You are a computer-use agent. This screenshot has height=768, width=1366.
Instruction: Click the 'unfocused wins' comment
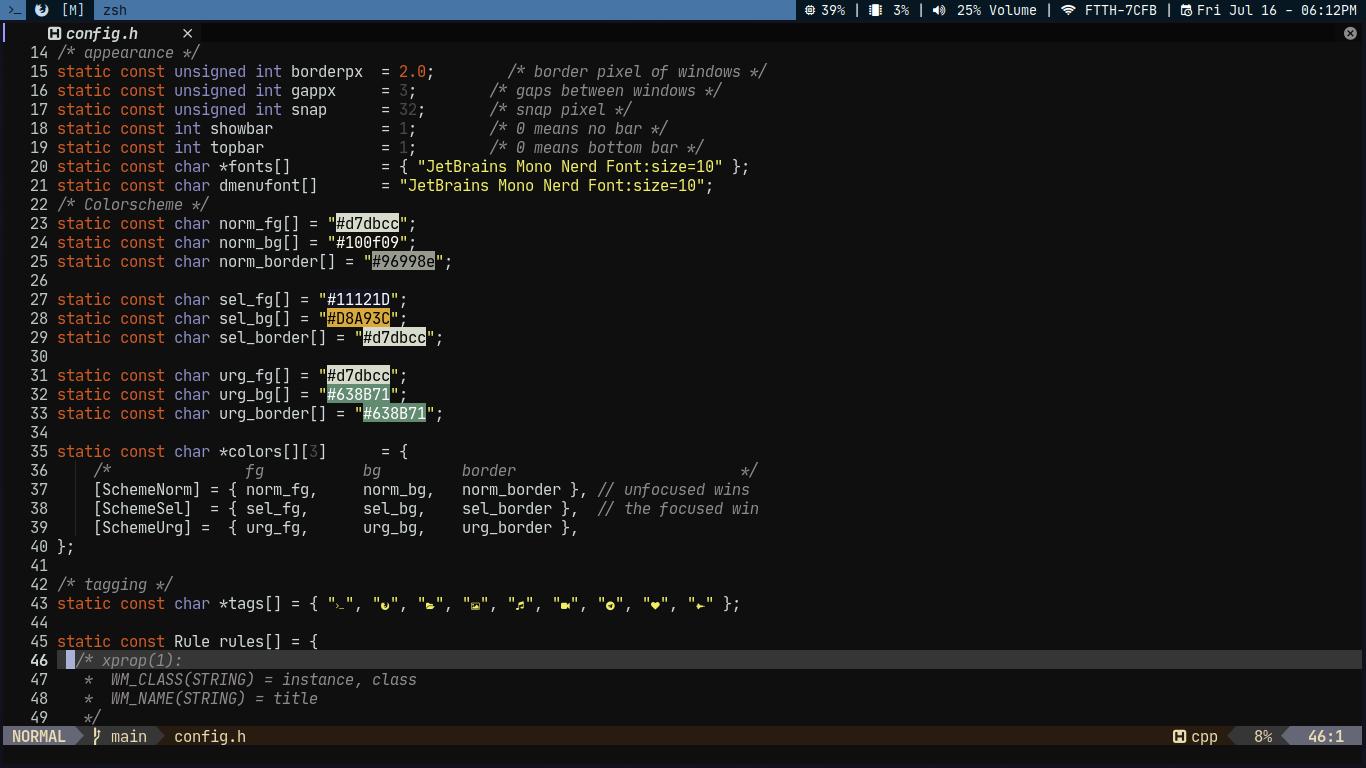pos(674,490)
